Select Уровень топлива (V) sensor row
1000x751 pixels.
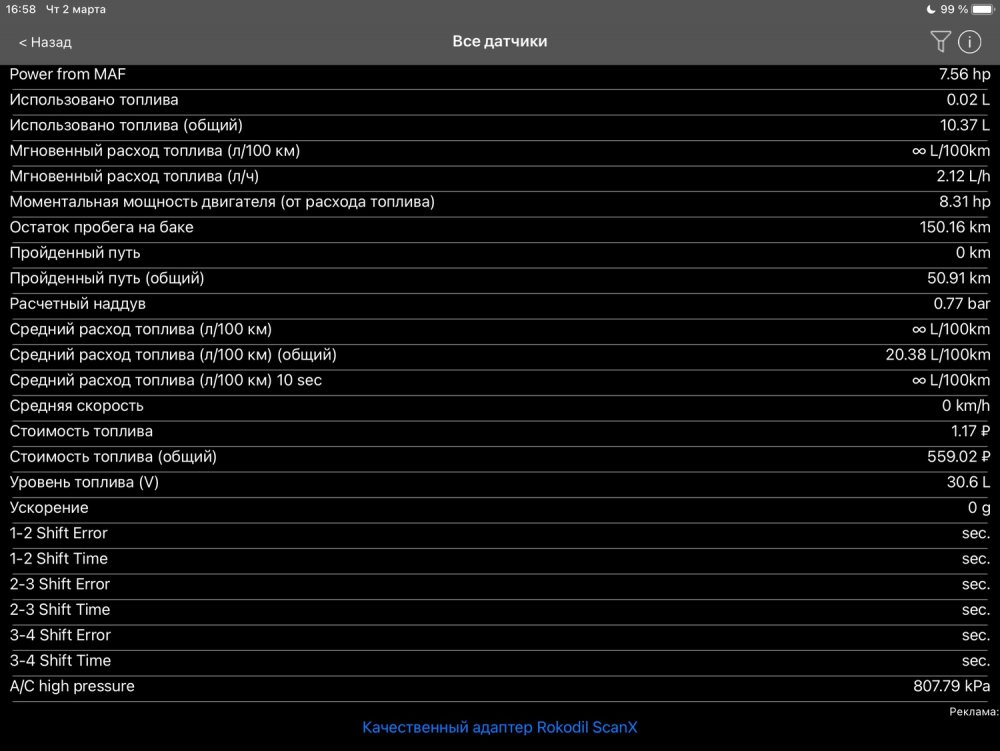pyautogui.click(x=500, y=482)
